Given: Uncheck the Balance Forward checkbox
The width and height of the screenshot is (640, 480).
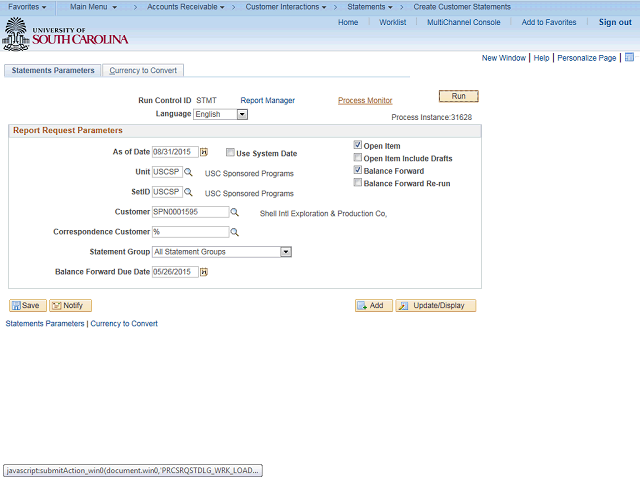Looking at the screenshot, I should point(358,170).
